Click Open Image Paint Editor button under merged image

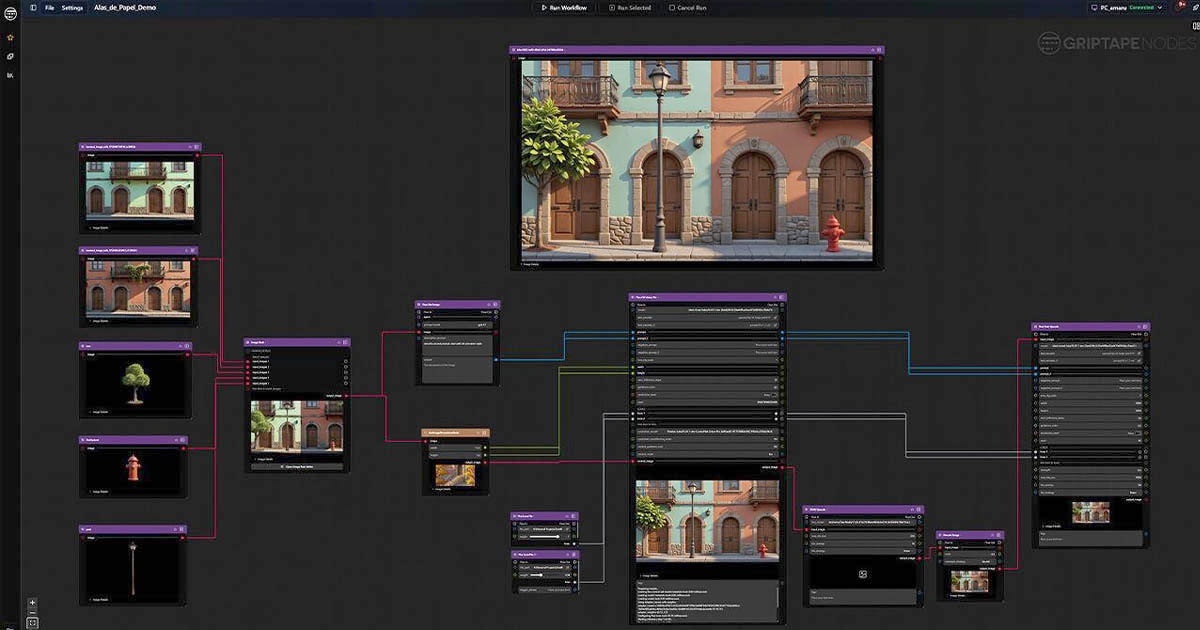[x=296, y=466]
